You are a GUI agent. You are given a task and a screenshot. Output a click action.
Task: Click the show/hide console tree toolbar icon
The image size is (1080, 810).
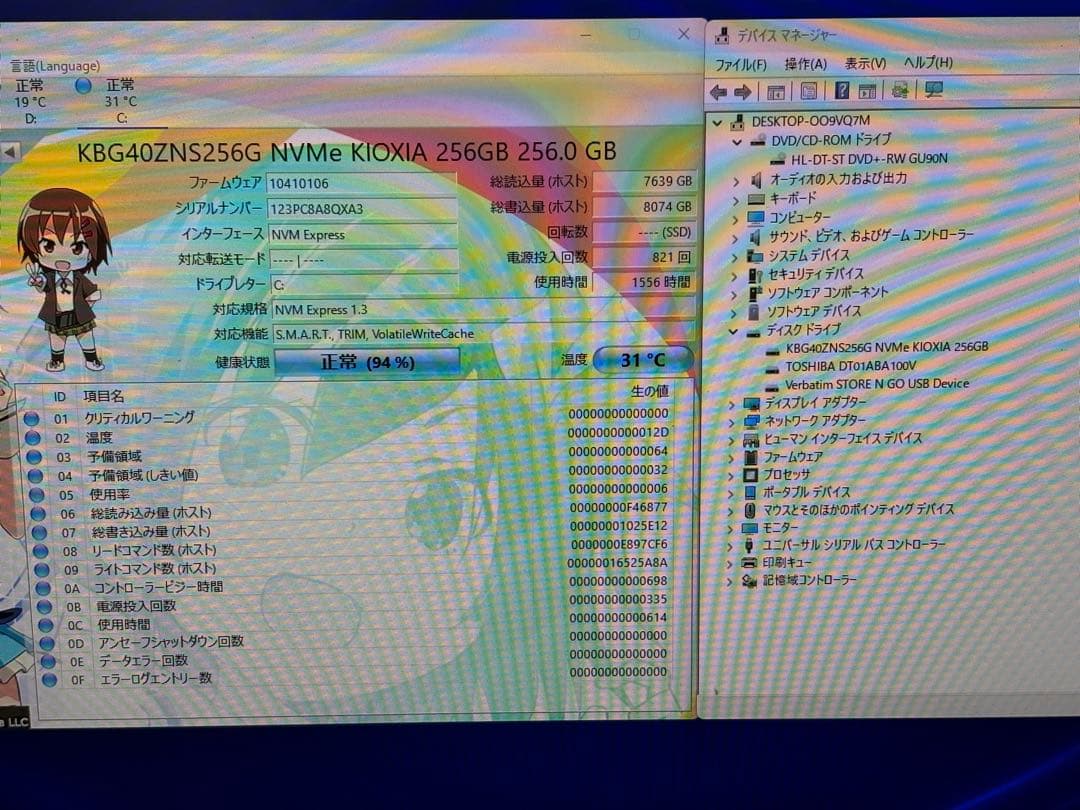tap(775, 91)
